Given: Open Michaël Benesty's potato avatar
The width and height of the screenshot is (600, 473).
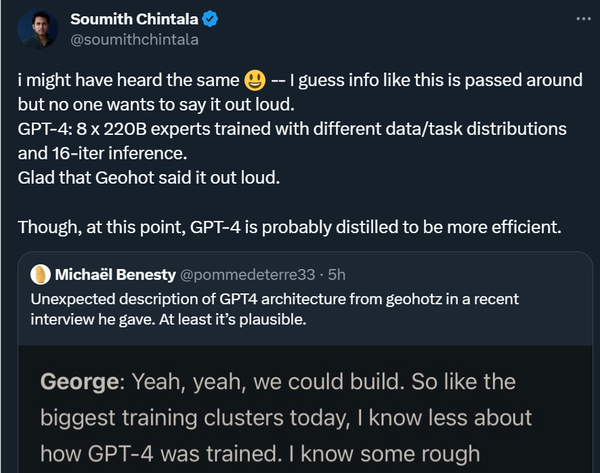Looking at the screenshot, I should click(x=41, y=274).
